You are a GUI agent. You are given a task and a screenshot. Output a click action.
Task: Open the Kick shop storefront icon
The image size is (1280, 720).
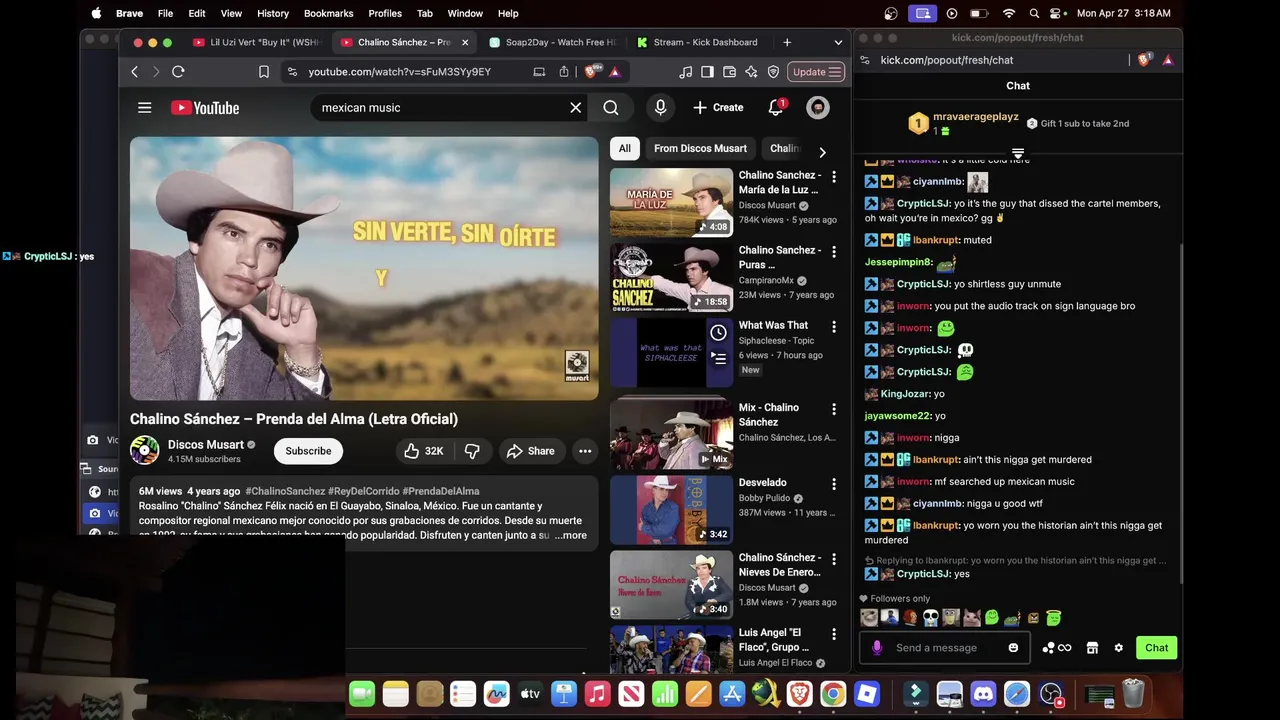tap(1092, 648)
